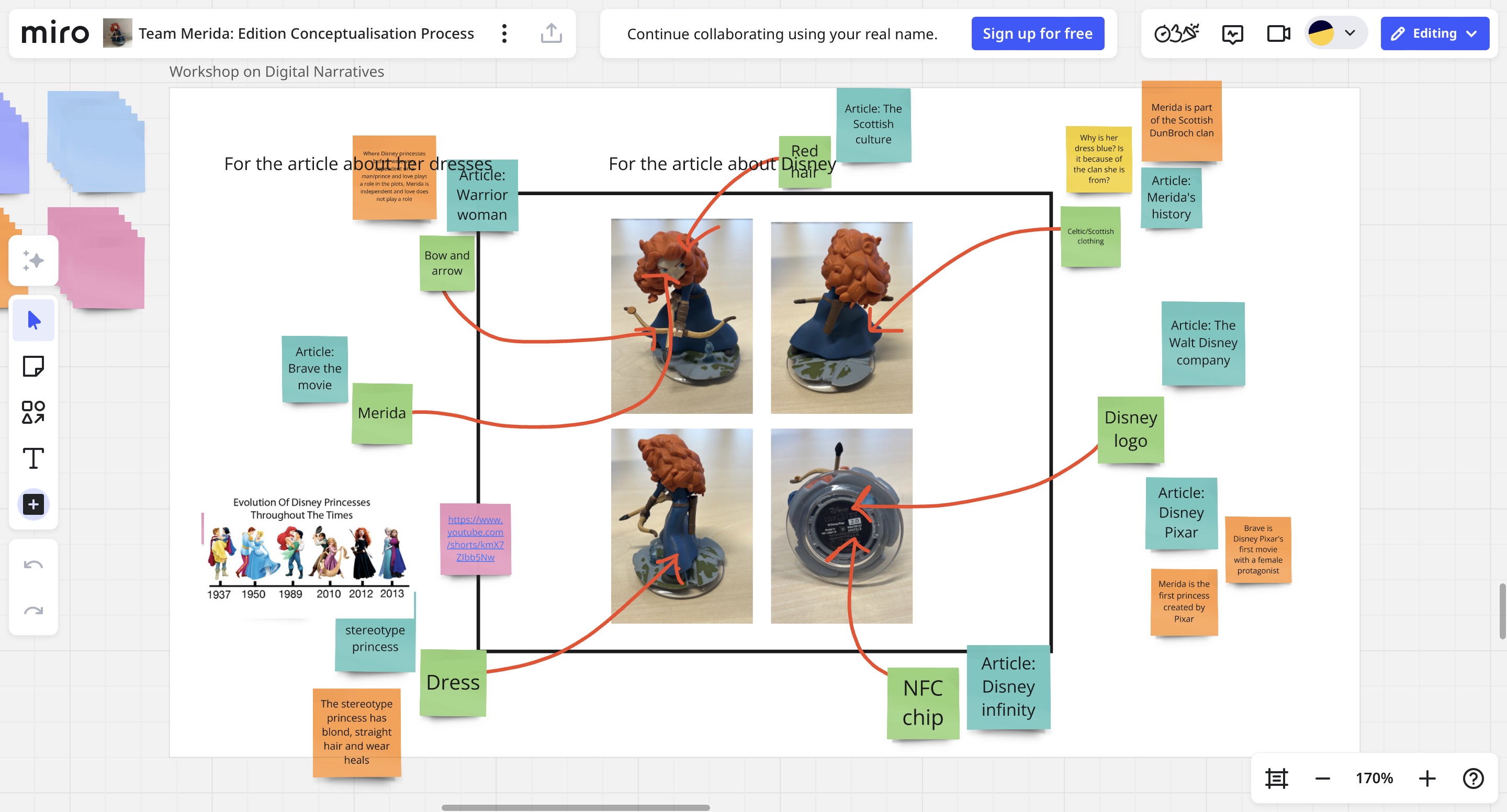This screenshot has width=1507, height=812.
Task: Select the blue sticky note stack
Action: (96, 142)
